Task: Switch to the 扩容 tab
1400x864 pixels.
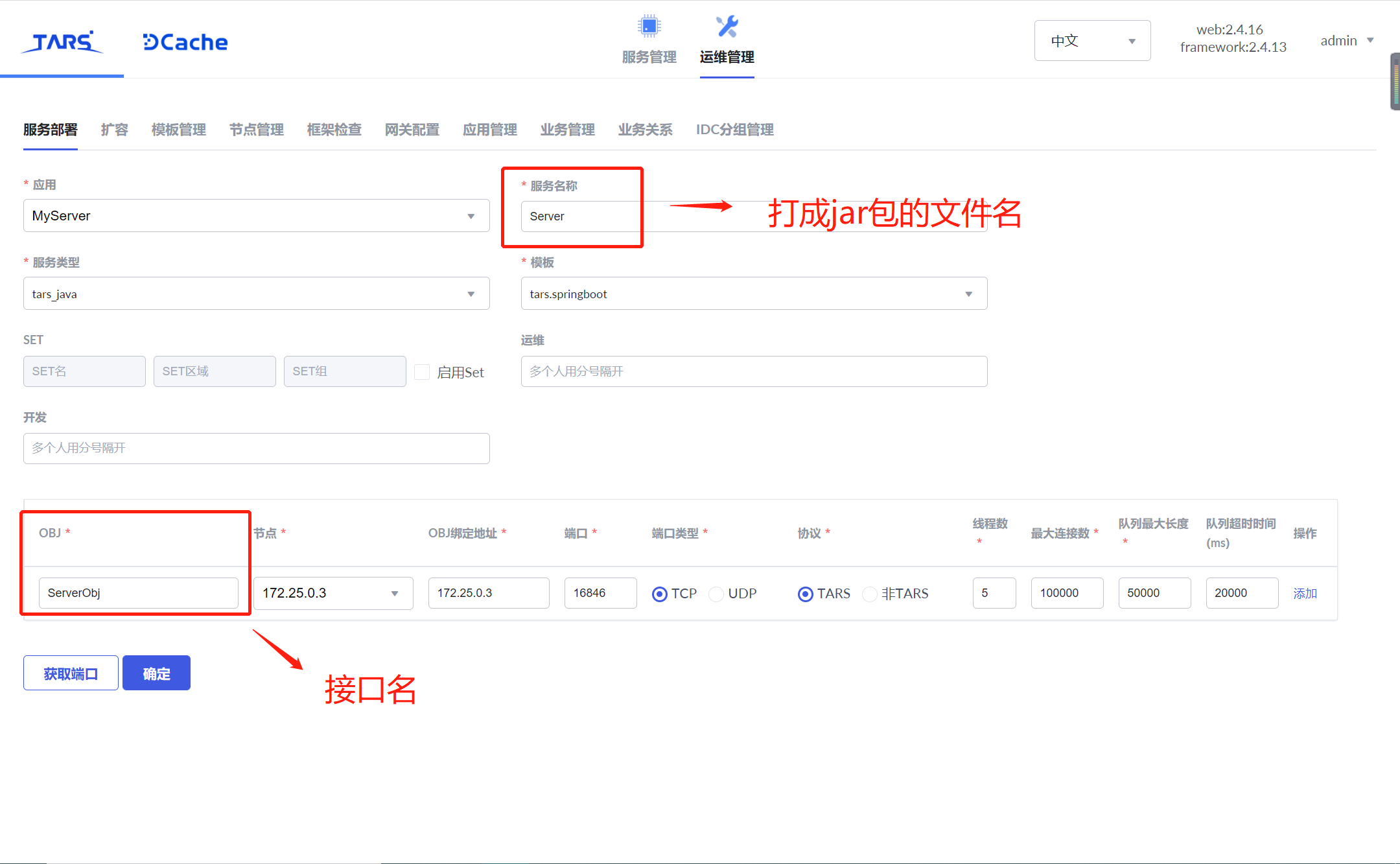Action: (114, 130)
